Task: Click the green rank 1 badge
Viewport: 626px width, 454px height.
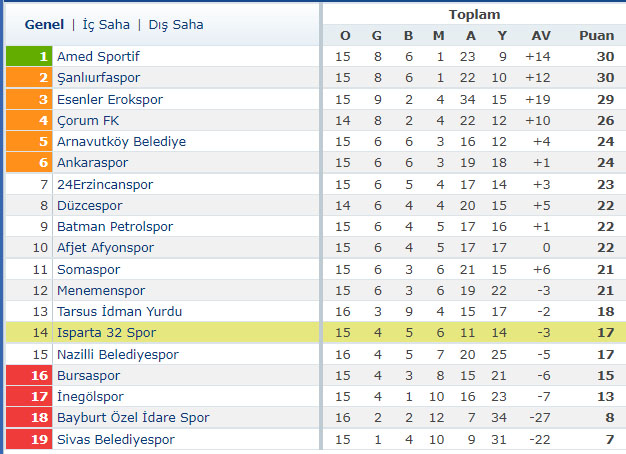Action: (28, 57)
